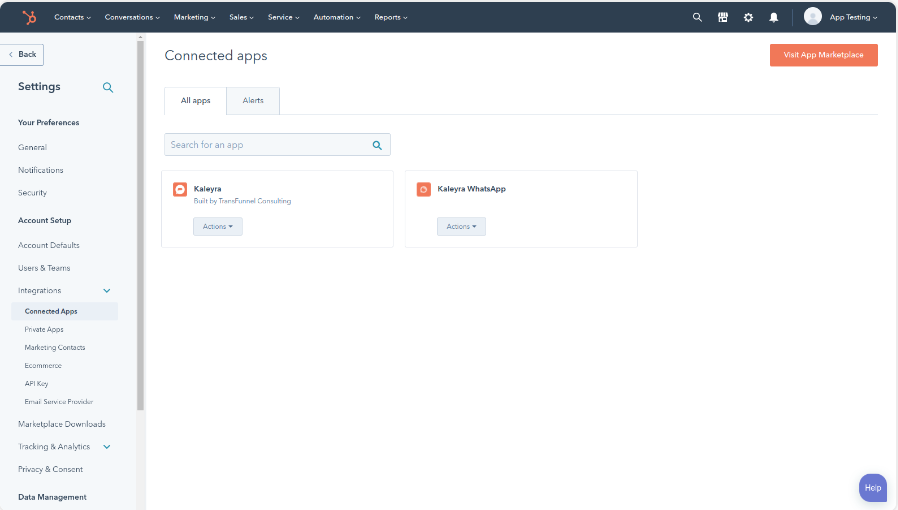Open Notifications settings
This screenshot has width=898, height=510.
pyautogui.click(x=41, y=170)
